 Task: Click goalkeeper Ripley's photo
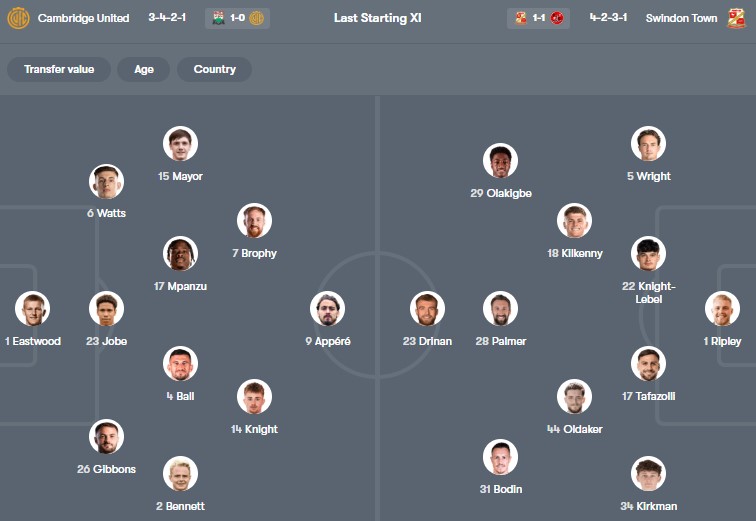pyautogui.click(x=721, y=309)
